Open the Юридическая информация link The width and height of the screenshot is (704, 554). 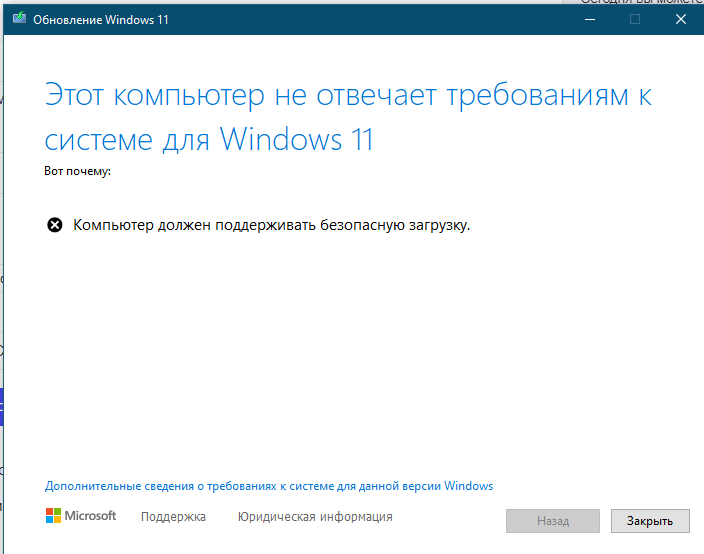tap(315, 517)
